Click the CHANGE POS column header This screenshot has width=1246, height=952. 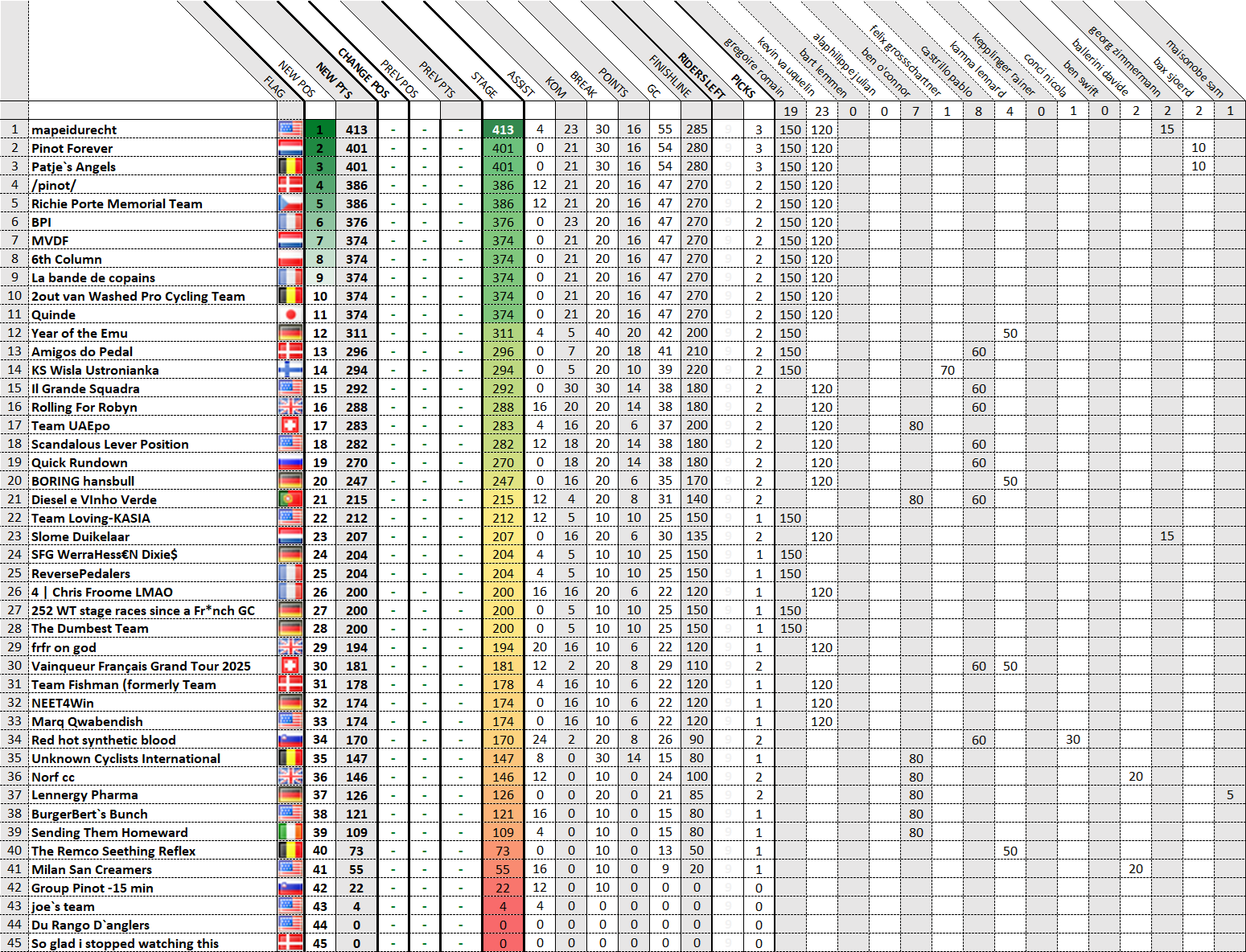(x=364, y=73)
